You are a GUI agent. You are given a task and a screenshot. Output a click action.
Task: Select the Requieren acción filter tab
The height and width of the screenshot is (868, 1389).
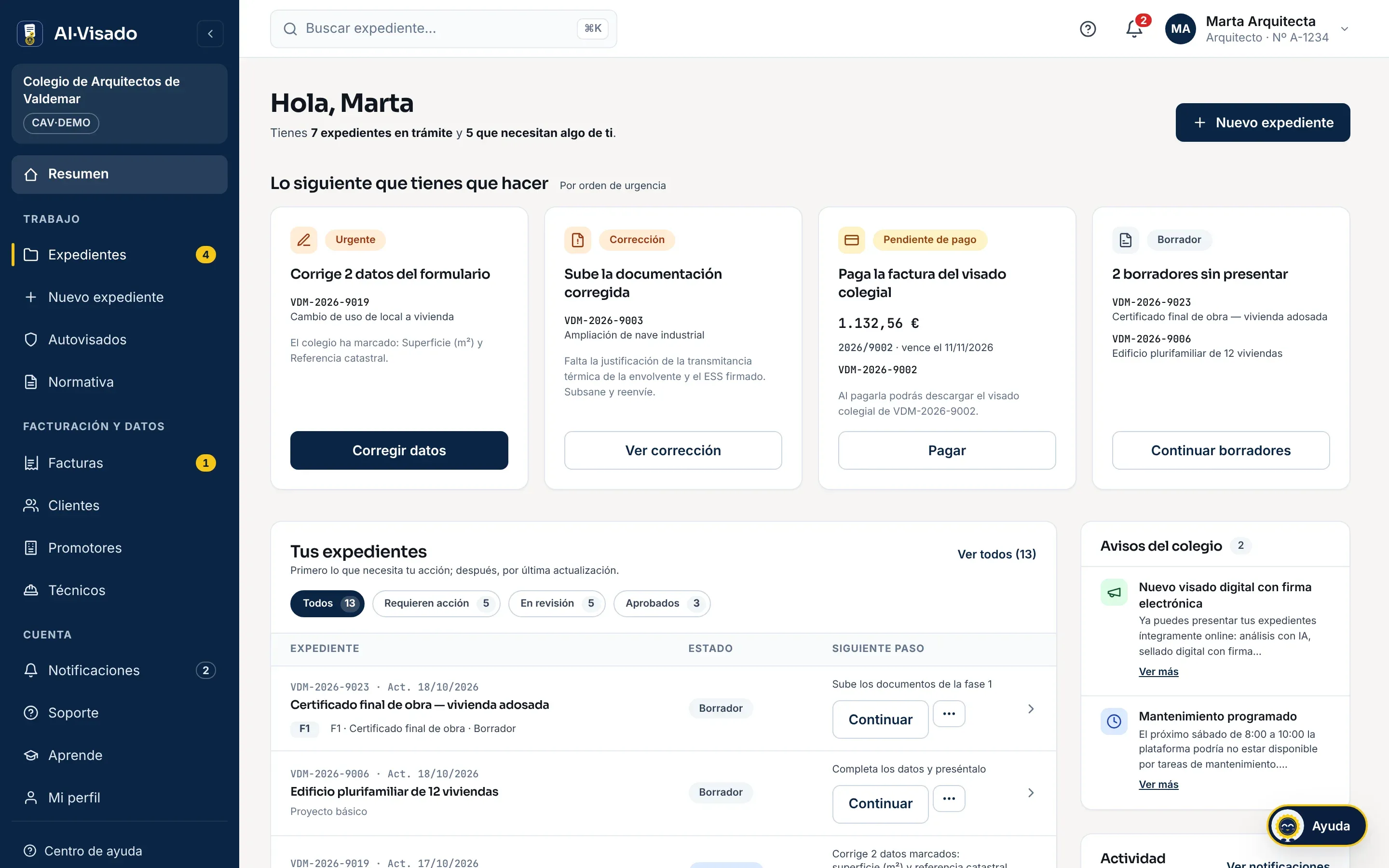(436, 603)
